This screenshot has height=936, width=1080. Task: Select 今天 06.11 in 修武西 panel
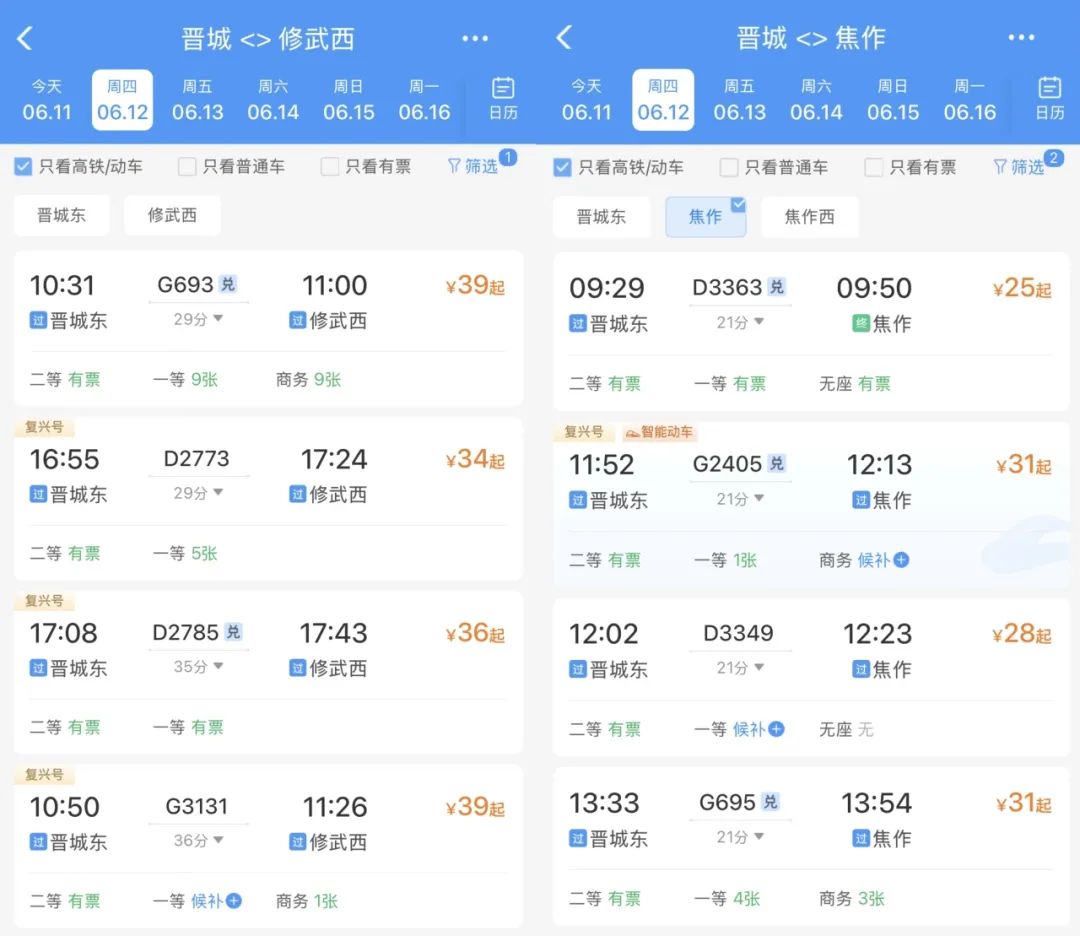pos(47,100)
